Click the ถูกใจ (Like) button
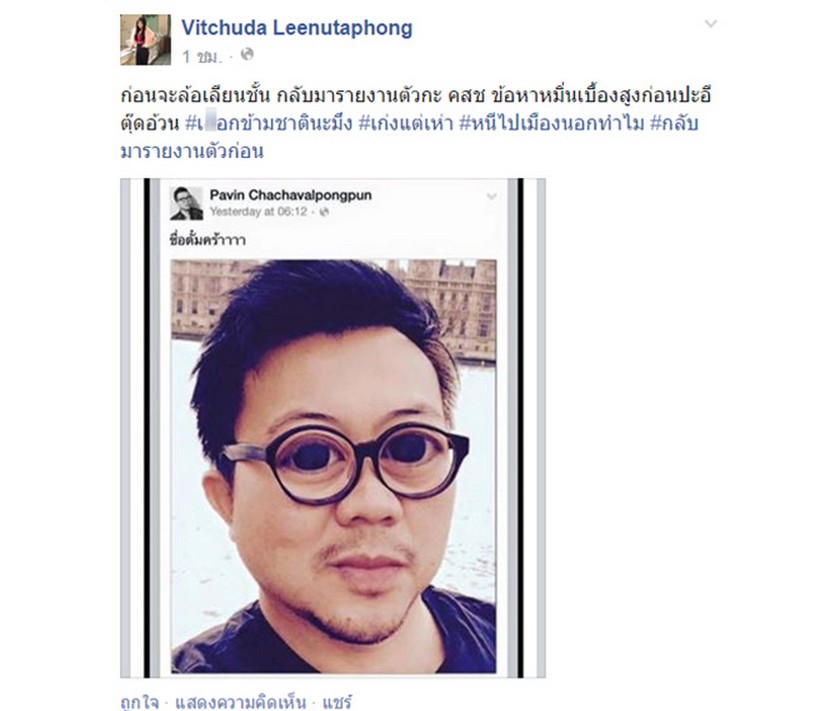837x711 pixels. point(139,702)
